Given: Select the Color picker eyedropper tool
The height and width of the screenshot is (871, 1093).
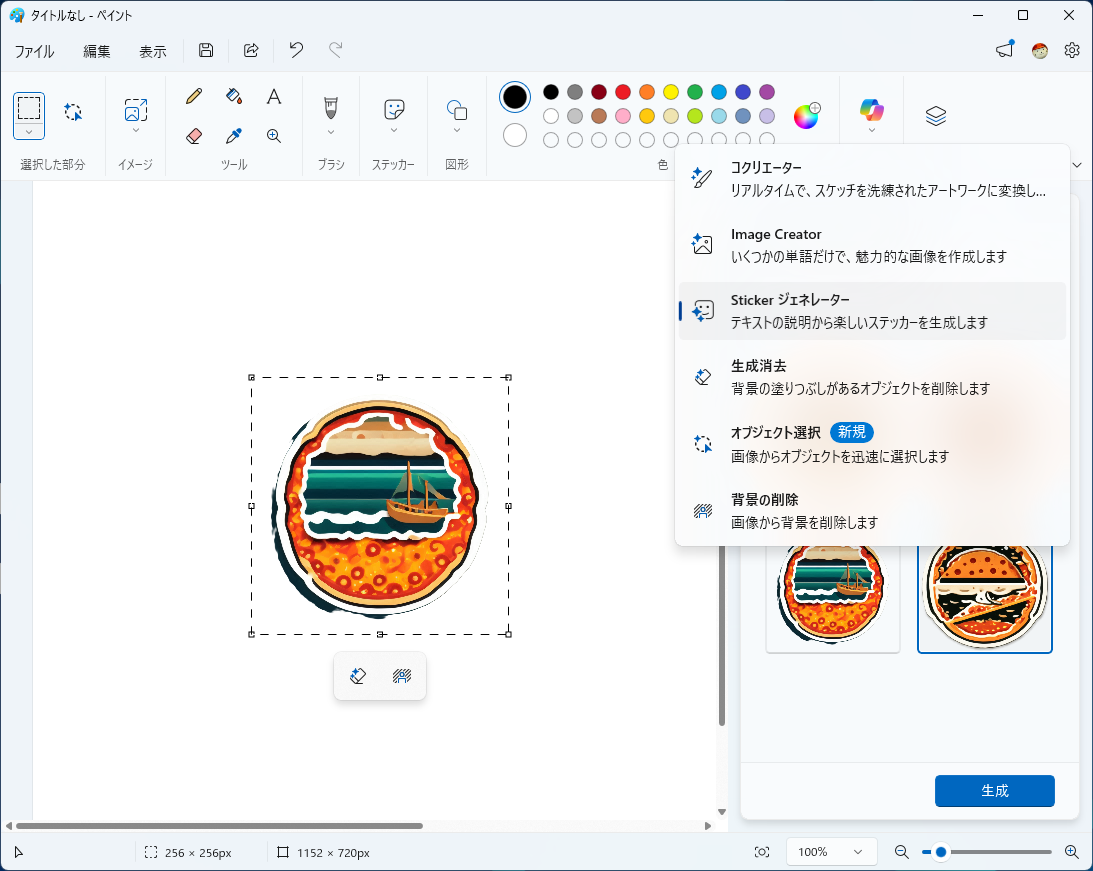Looking at the screenshot, I should point(234,136).
